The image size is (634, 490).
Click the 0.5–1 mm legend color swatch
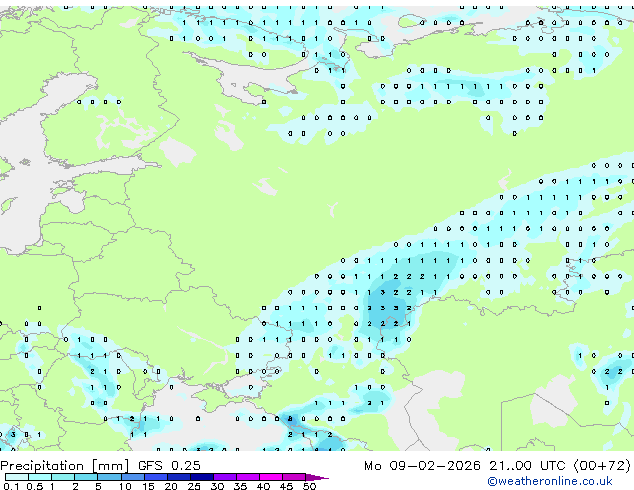40,477
